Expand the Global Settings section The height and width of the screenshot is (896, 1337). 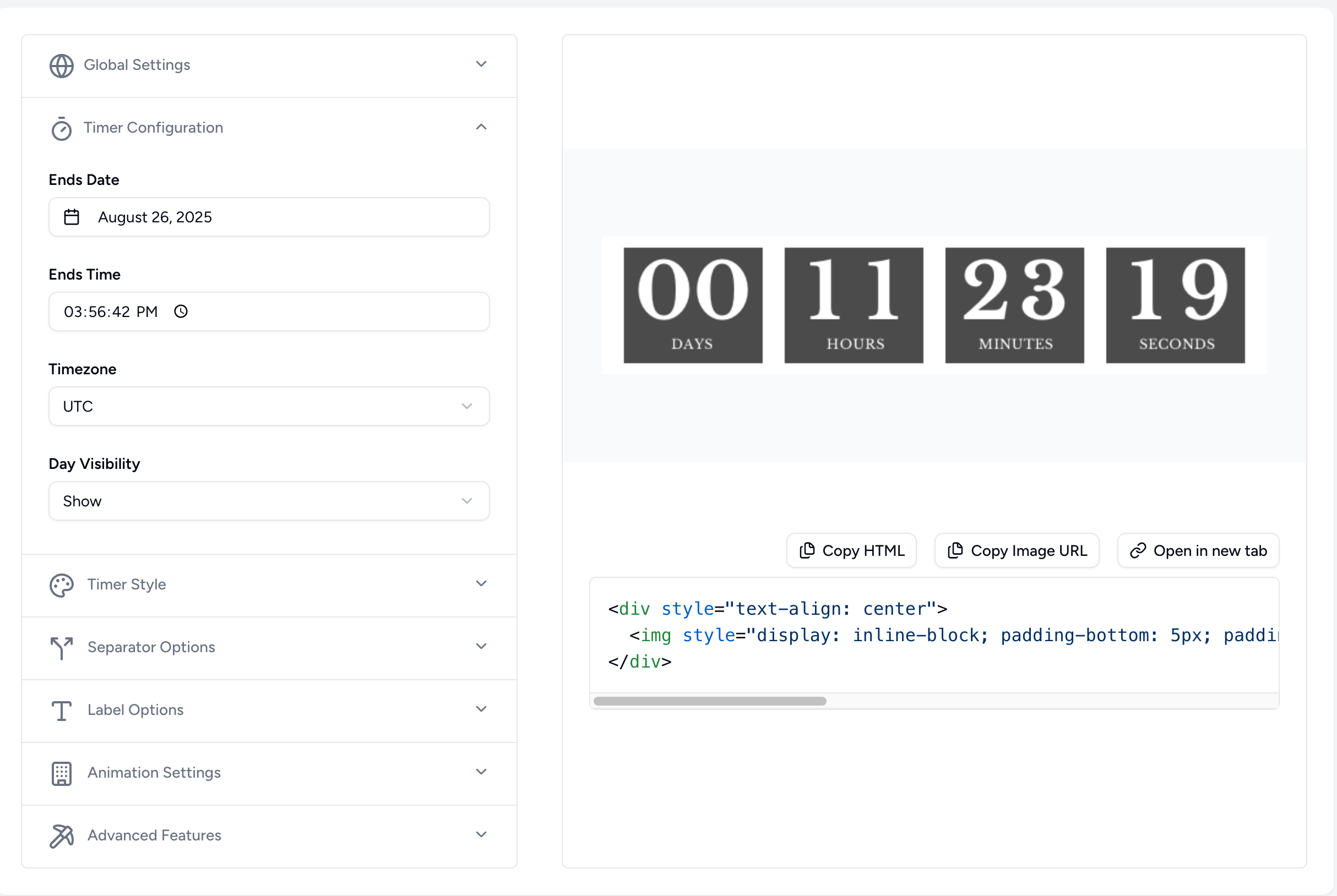pos(481,64)
